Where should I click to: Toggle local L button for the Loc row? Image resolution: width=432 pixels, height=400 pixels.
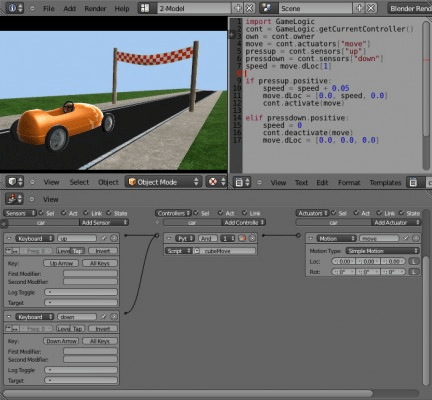coord(414,261)
